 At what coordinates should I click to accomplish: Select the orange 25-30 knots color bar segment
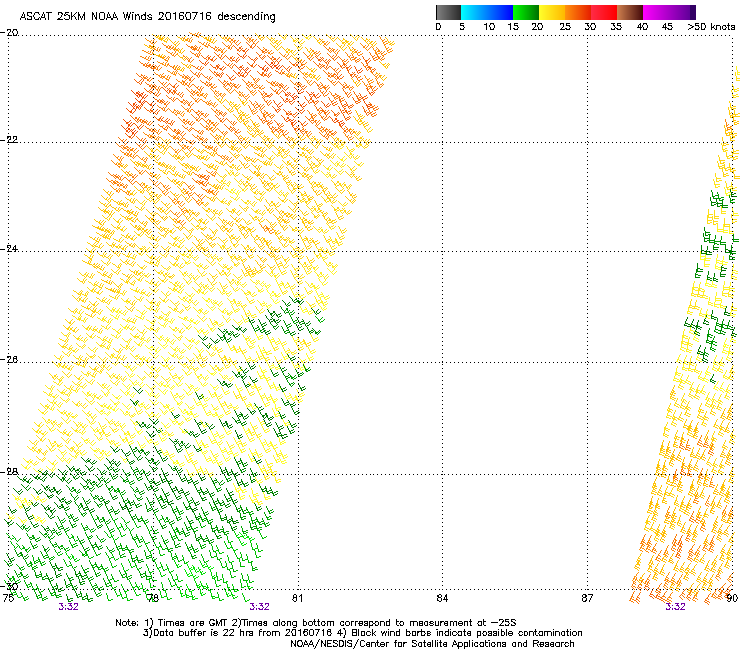tap(578, 12)
